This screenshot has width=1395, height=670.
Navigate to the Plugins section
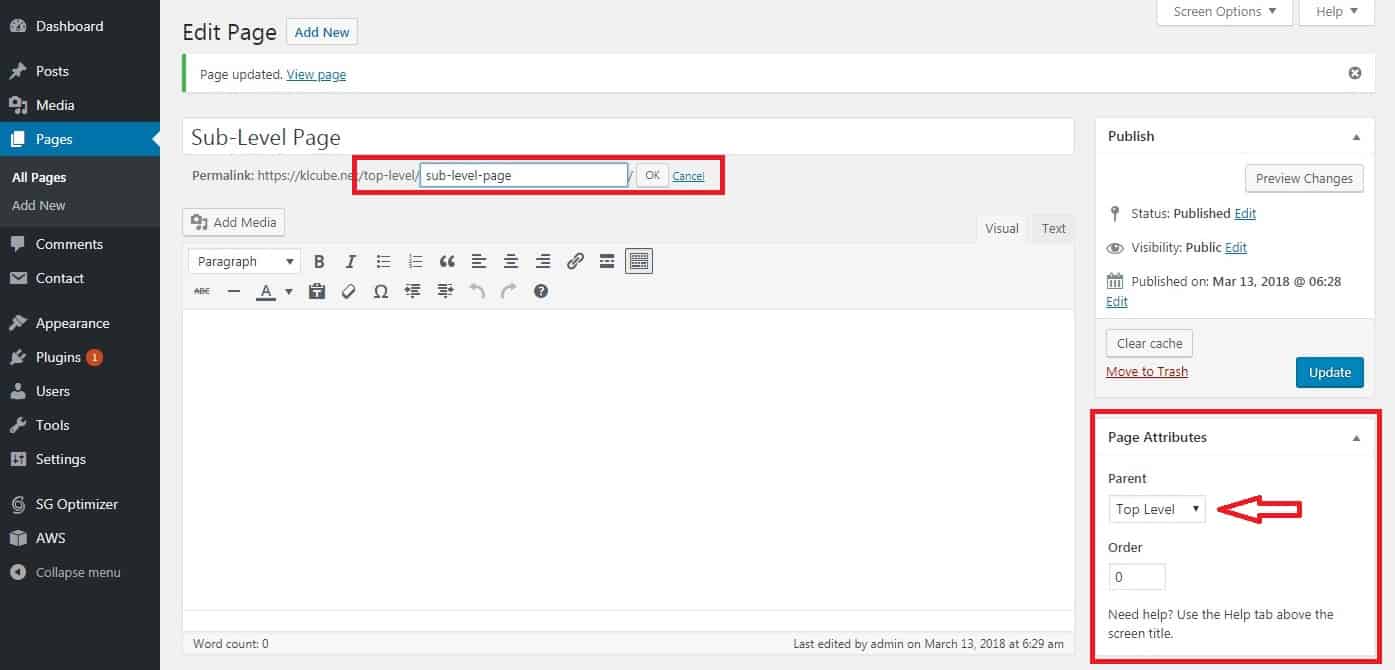[x=59, y=357]
